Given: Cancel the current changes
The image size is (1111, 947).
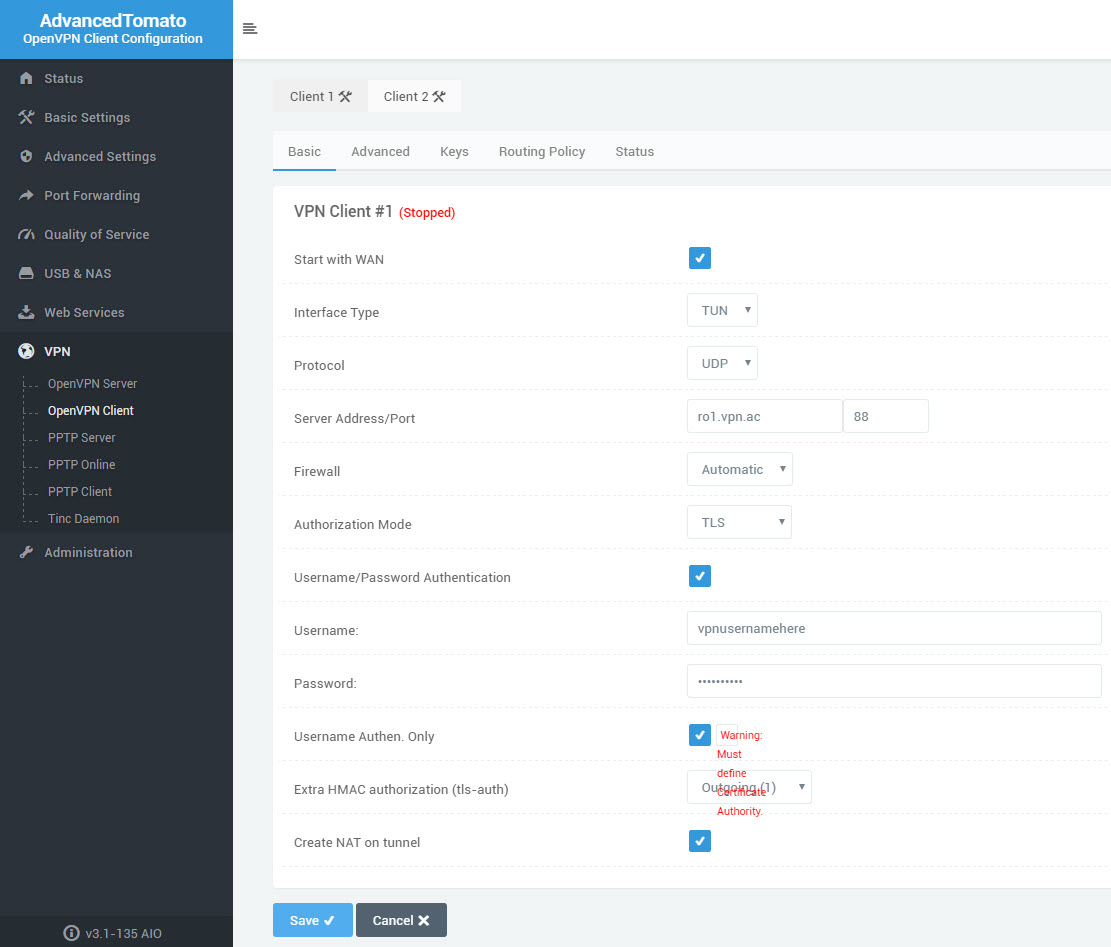Looking at the screenshot, I should pos(401,919).
